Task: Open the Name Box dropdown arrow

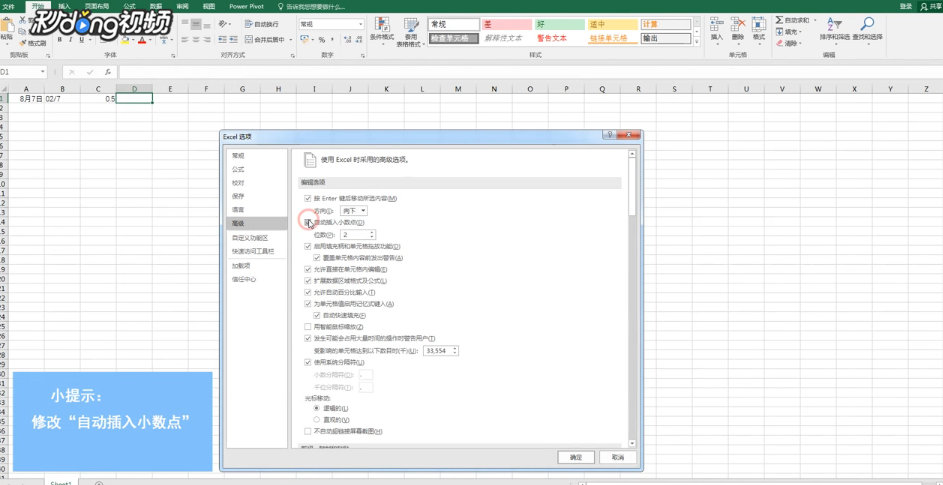Action: pyautogui.click(x=43, y=72)
